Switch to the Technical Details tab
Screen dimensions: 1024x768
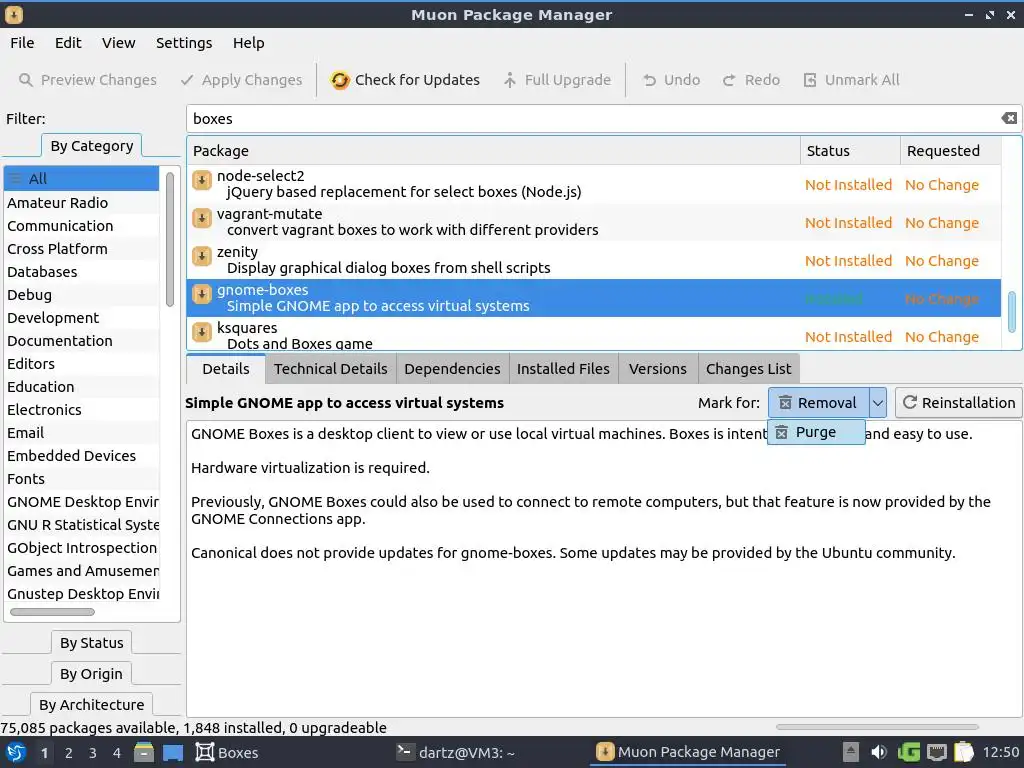[x=330, y=369]
